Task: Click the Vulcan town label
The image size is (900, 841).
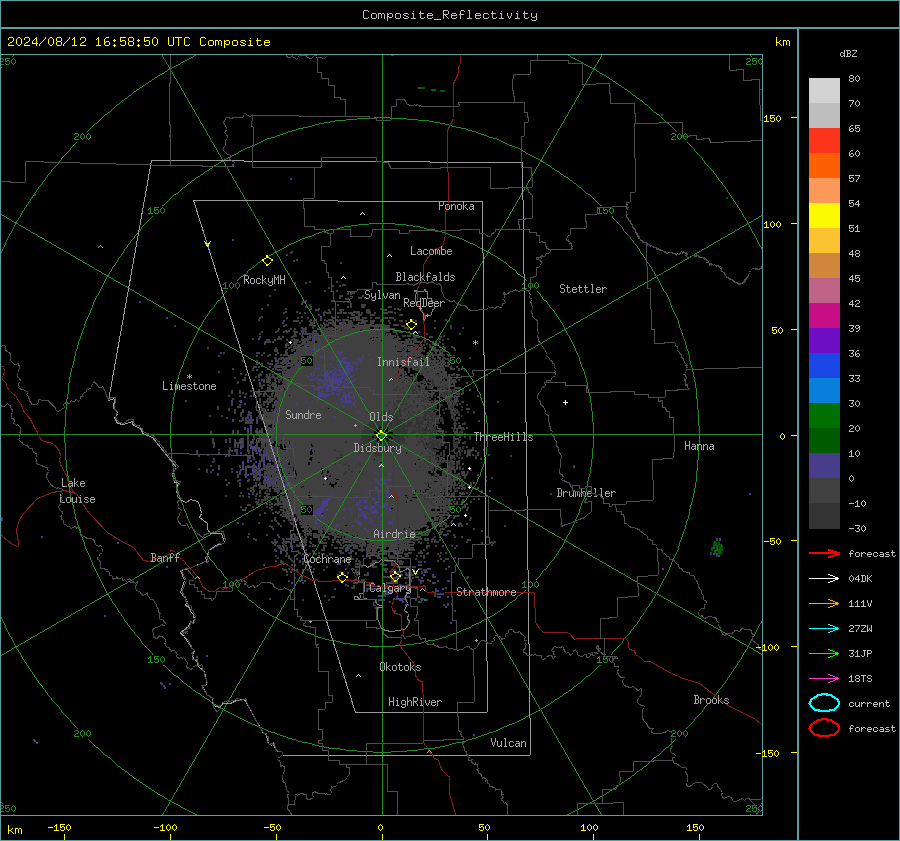Action: [508, 743]
